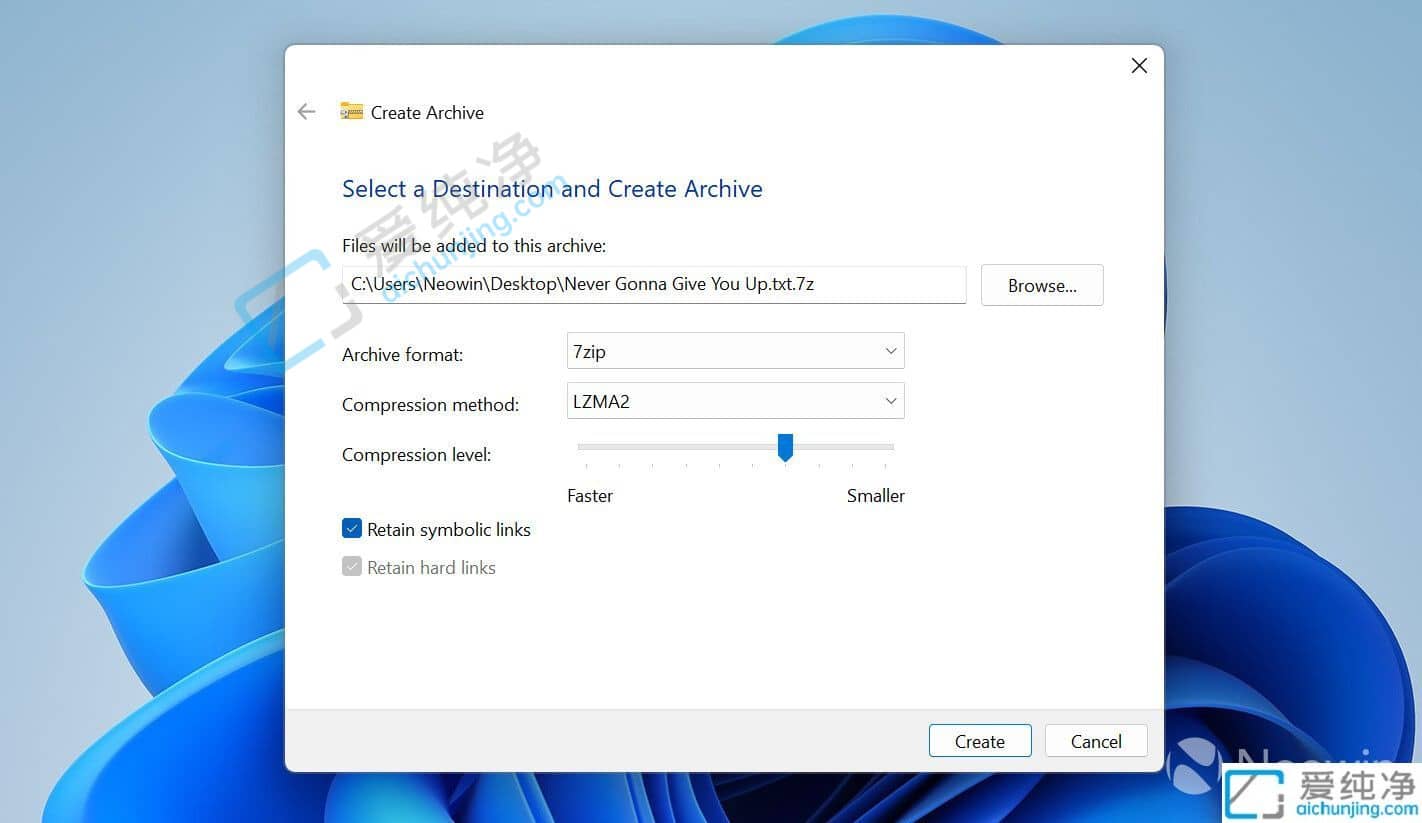Click the Retain symbolic links label text

point(448,530)
